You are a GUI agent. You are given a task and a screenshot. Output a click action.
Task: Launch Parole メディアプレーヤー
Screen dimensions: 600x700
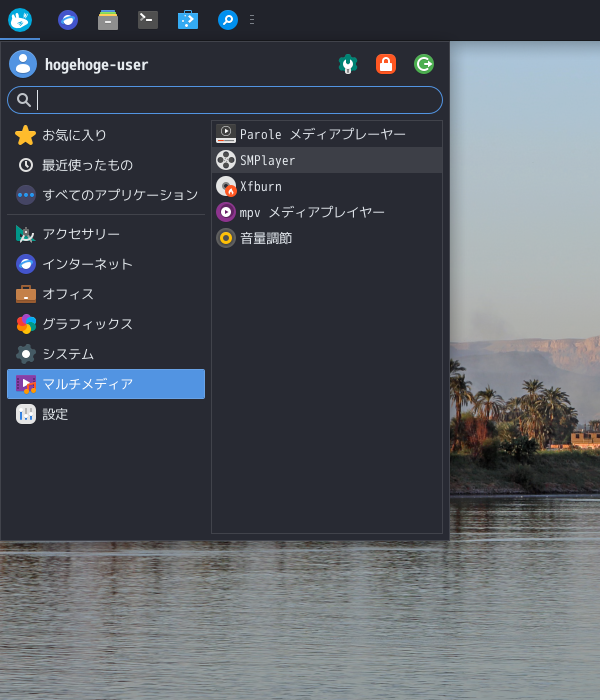point(327,134)
